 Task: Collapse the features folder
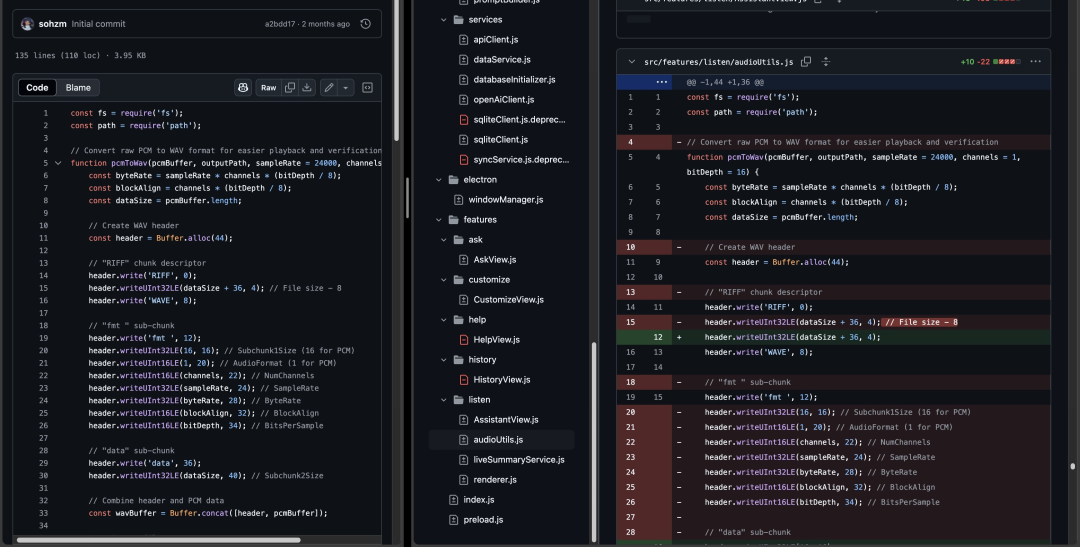point(439,220)
